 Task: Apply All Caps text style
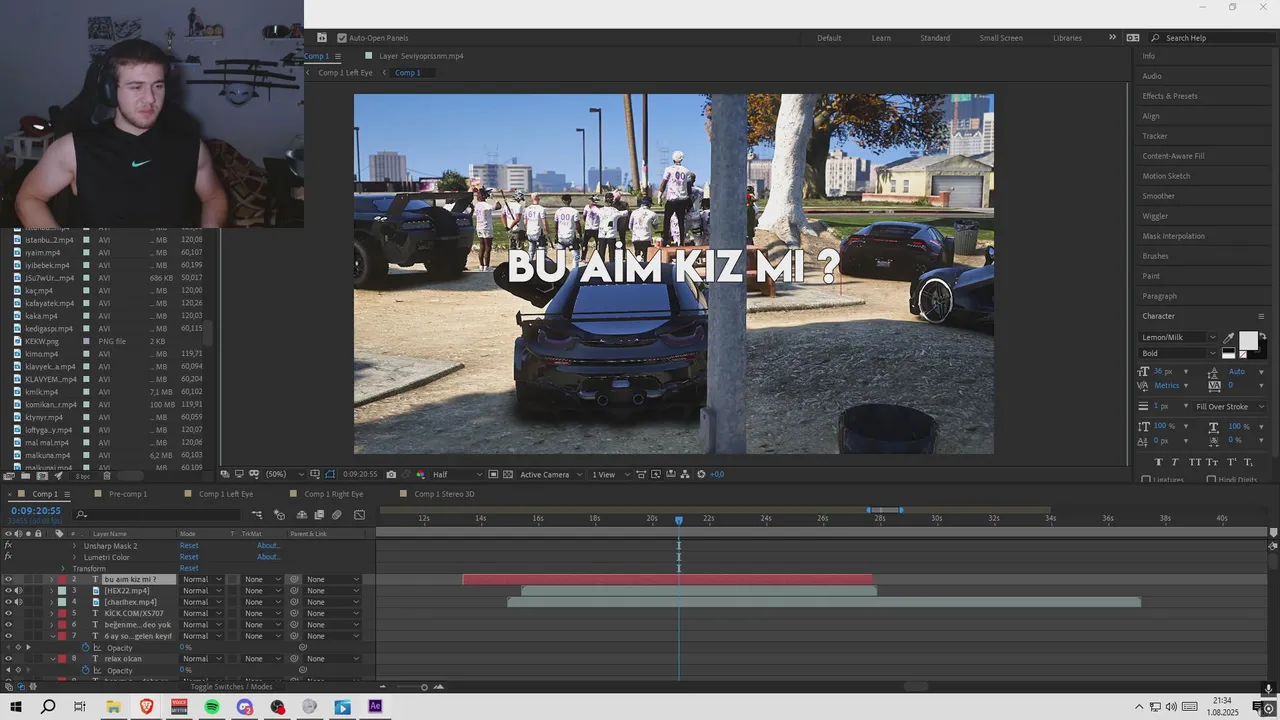click(1194, 462)
